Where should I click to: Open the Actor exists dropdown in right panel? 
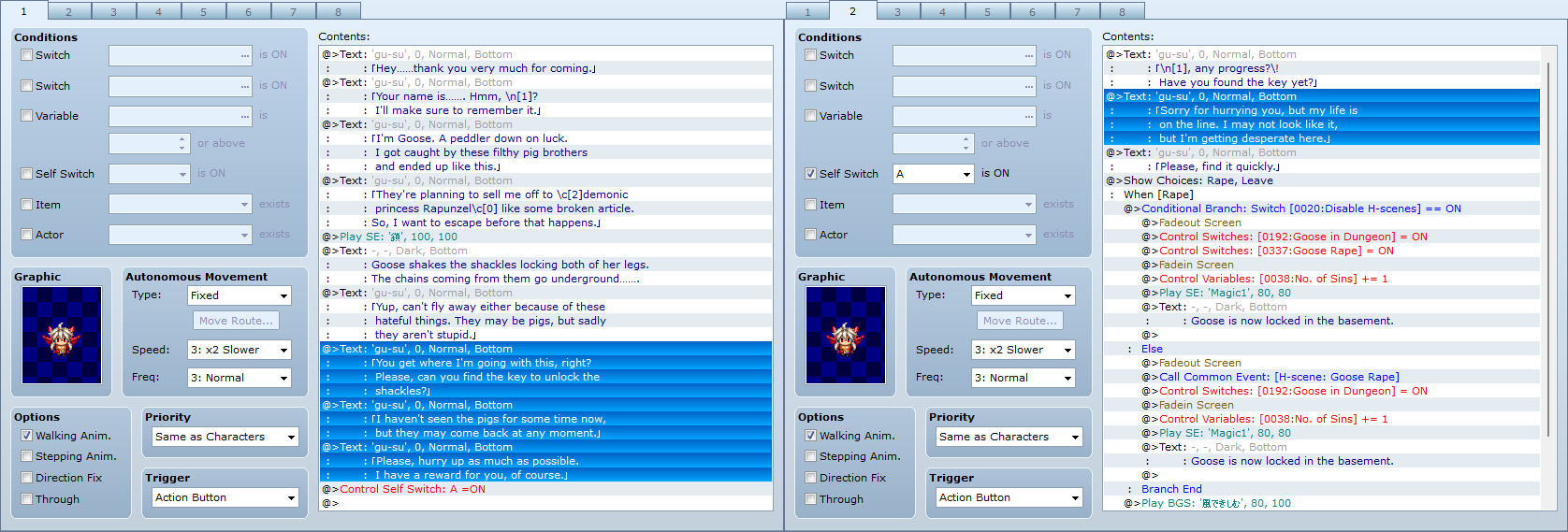[965, 235]
